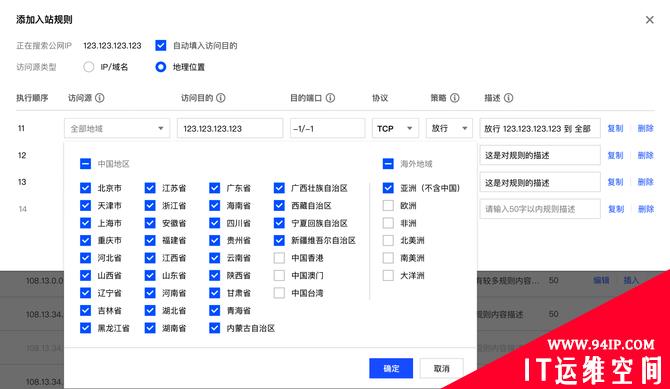This screenshot has width=670, height=389.
Task: Click description field of rule 12
Action: tap(540, 155)
